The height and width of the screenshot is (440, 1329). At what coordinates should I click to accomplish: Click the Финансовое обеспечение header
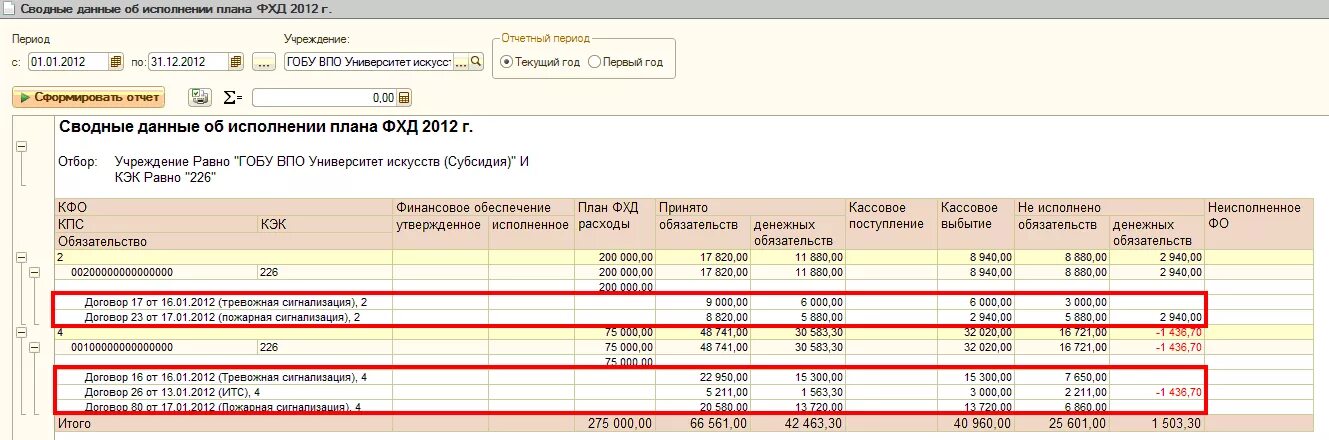(473, 207)
